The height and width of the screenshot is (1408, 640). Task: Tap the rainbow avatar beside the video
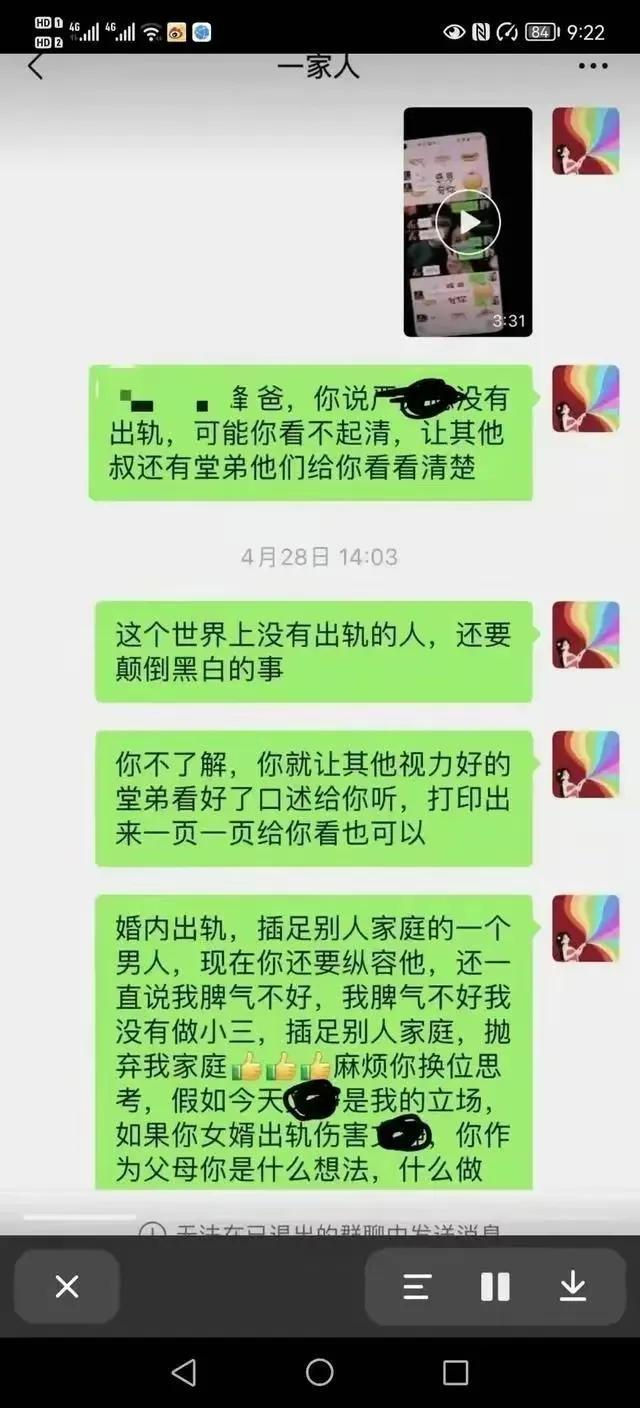point(586,141)
